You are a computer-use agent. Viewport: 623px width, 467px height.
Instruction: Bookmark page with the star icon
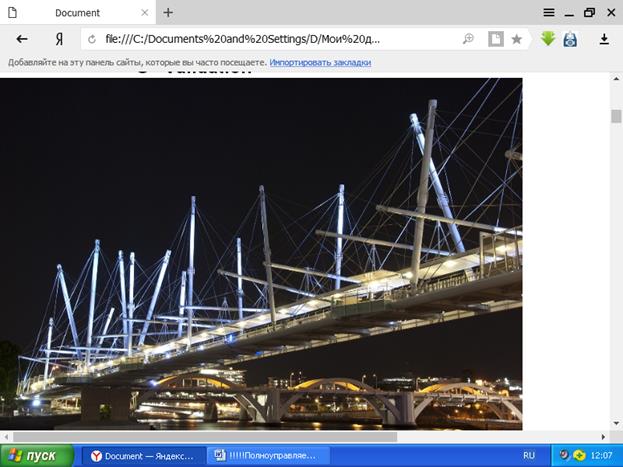(x=517, y=39)
